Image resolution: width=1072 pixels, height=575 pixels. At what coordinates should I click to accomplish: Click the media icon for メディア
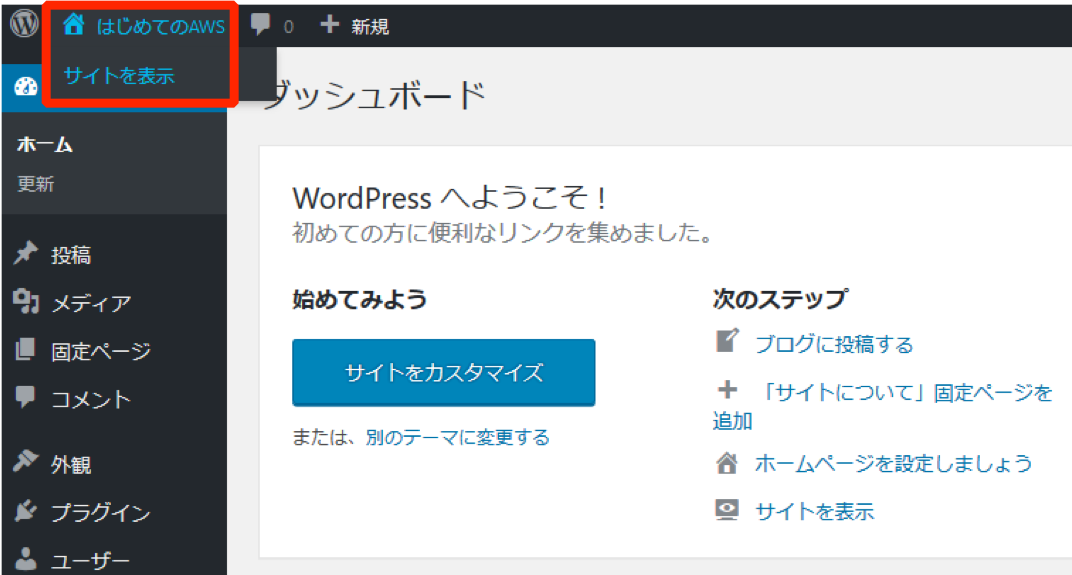click(x=26, y=301)
